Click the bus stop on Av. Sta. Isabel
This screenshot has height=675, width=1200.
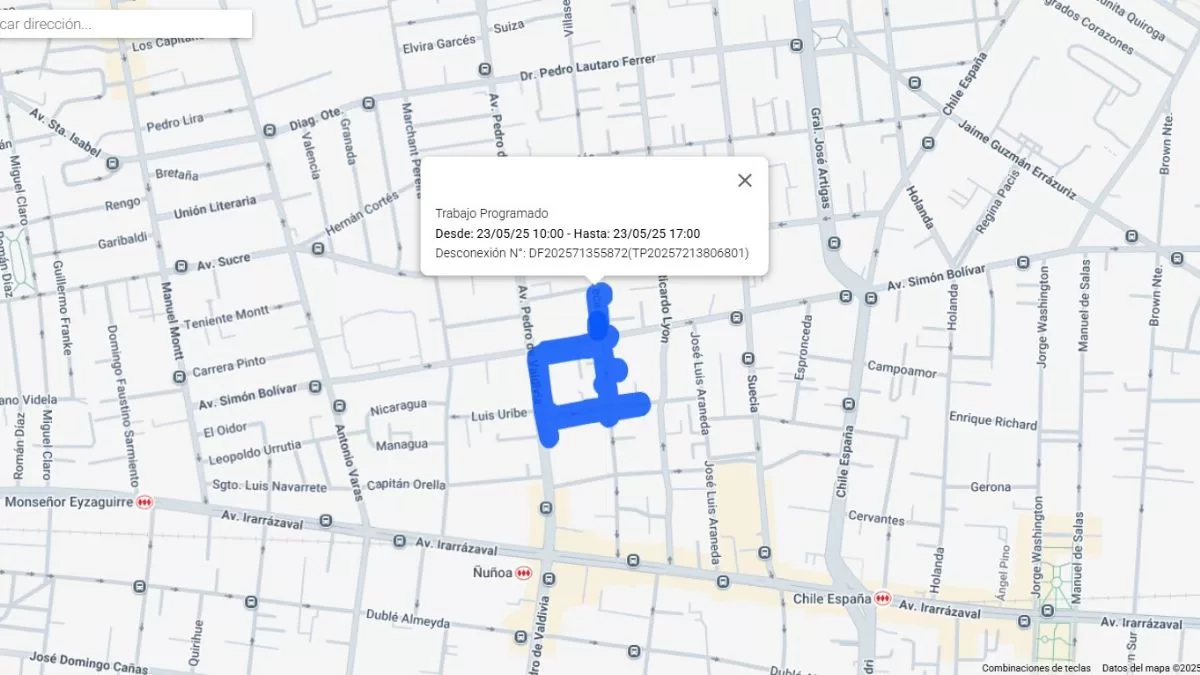112,162
